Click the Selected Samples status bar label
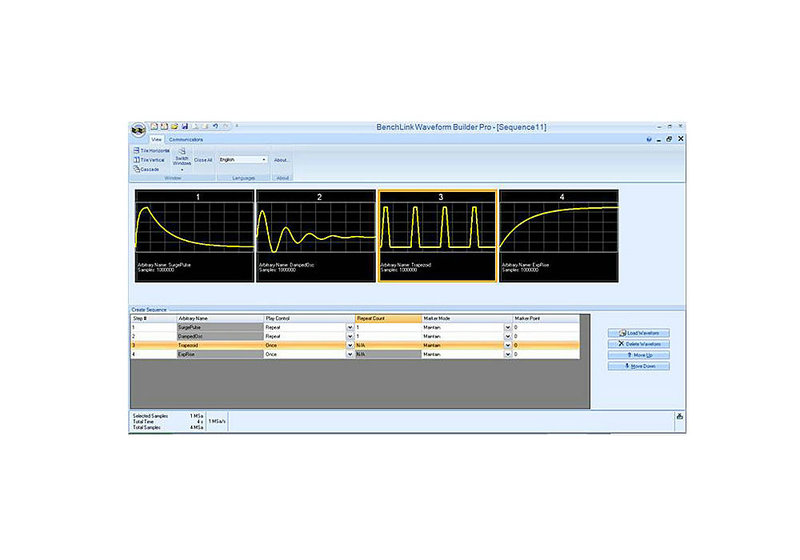 [150, 416]
